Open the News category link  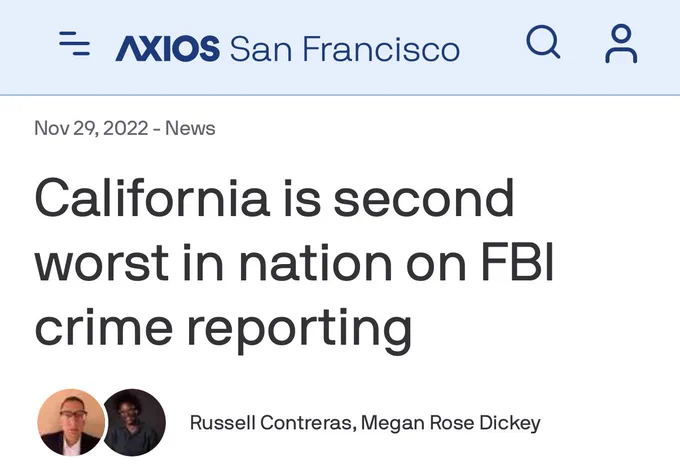pos(190,128)
